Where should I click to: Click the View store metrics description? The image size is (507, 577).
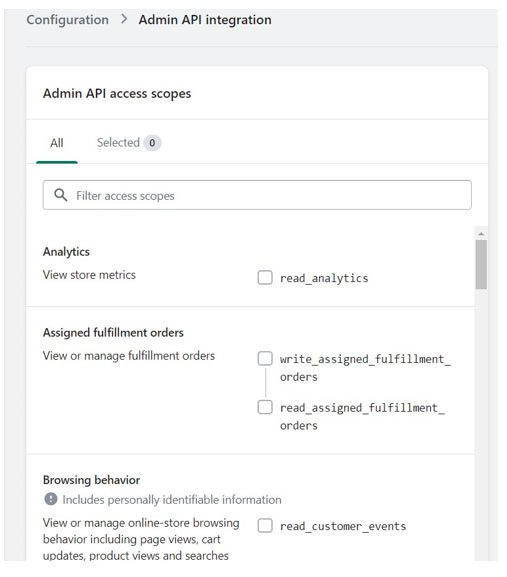[x=89, y=275]
